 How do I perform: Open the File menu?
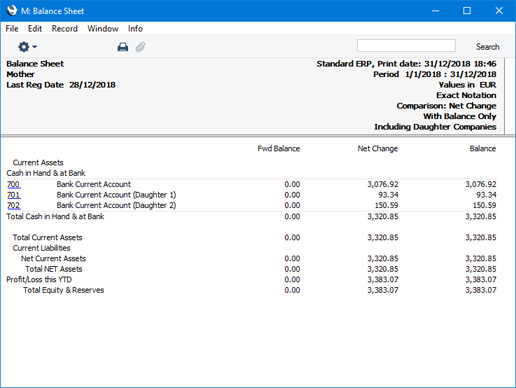click(12, 29)
